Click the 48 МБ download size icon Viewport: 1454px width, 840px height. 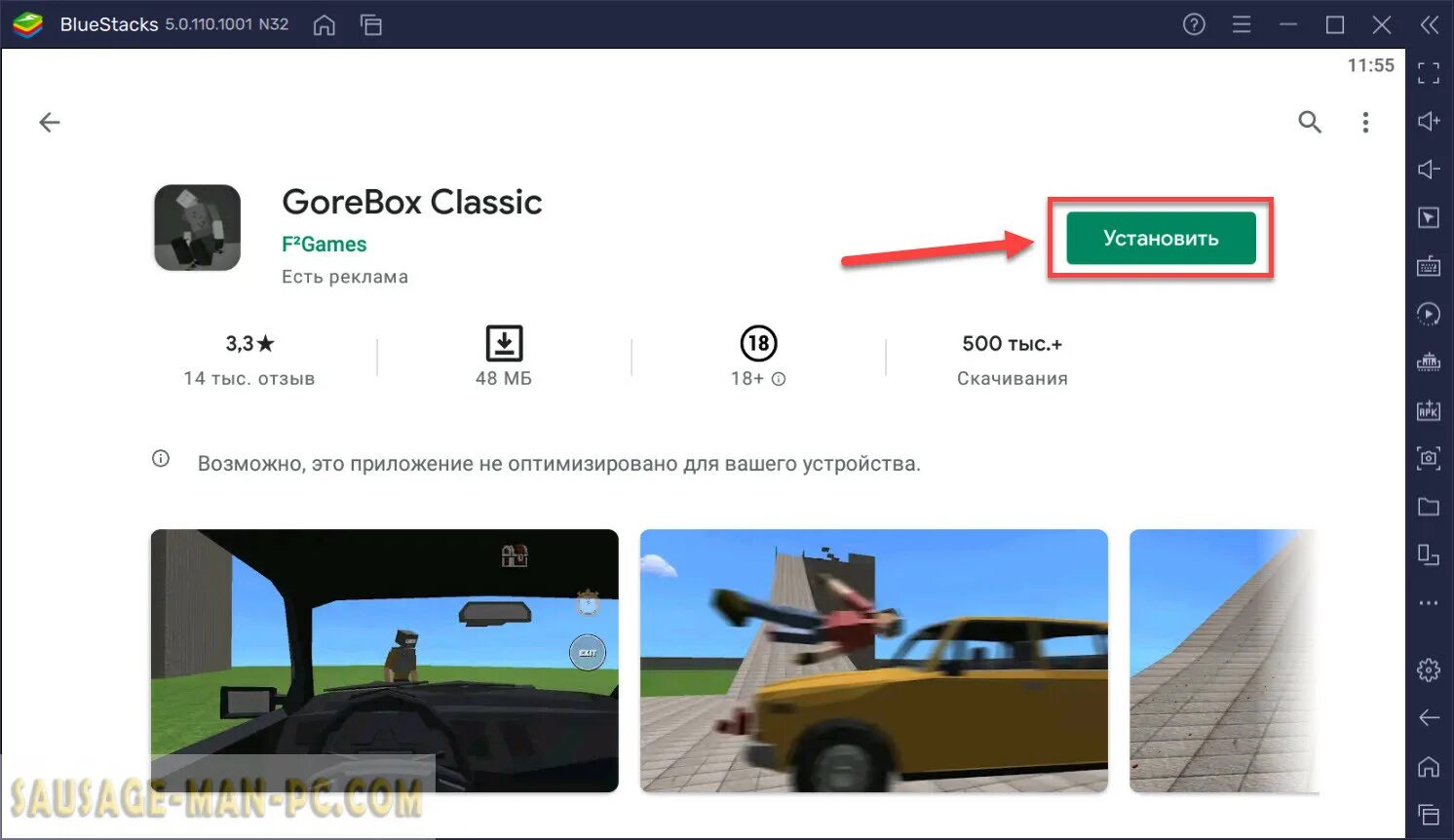coord(504,344)
